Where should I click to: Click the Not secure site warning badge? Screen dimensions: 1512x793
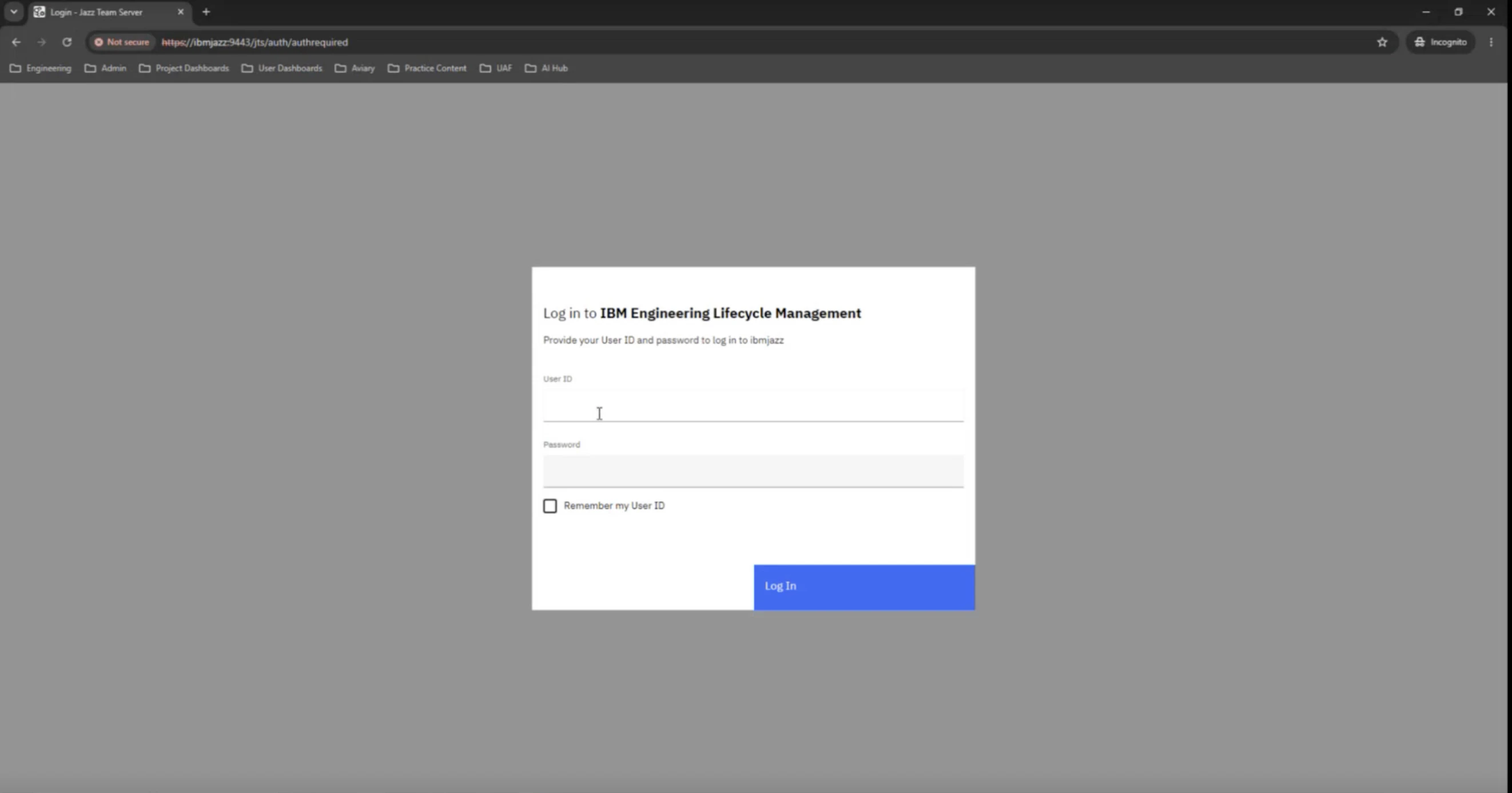tap(122, 42)
